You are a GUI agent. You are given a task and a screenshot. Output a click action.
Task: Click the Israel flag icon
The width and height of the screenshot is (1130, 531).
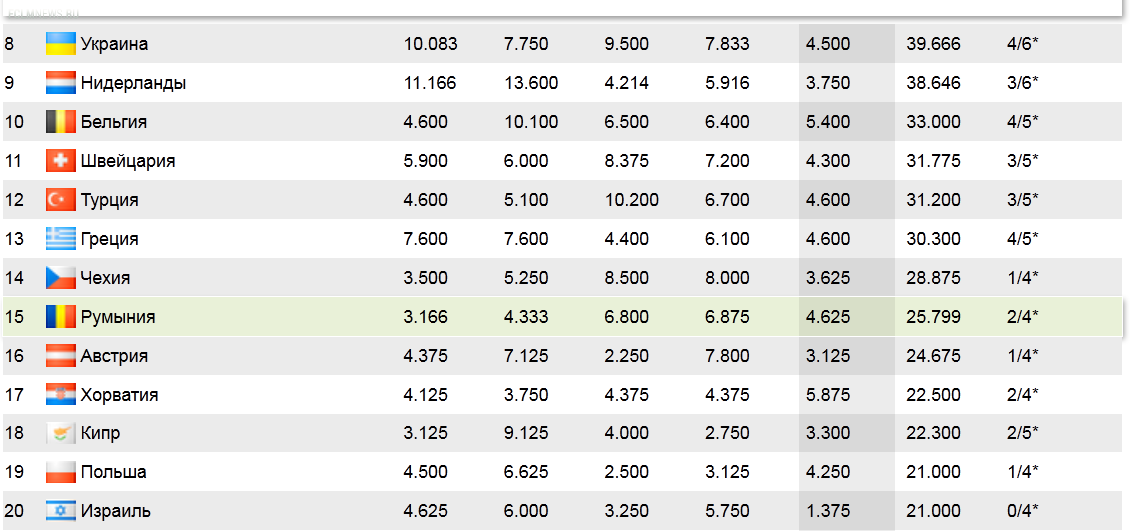click(x=61, y=511)
